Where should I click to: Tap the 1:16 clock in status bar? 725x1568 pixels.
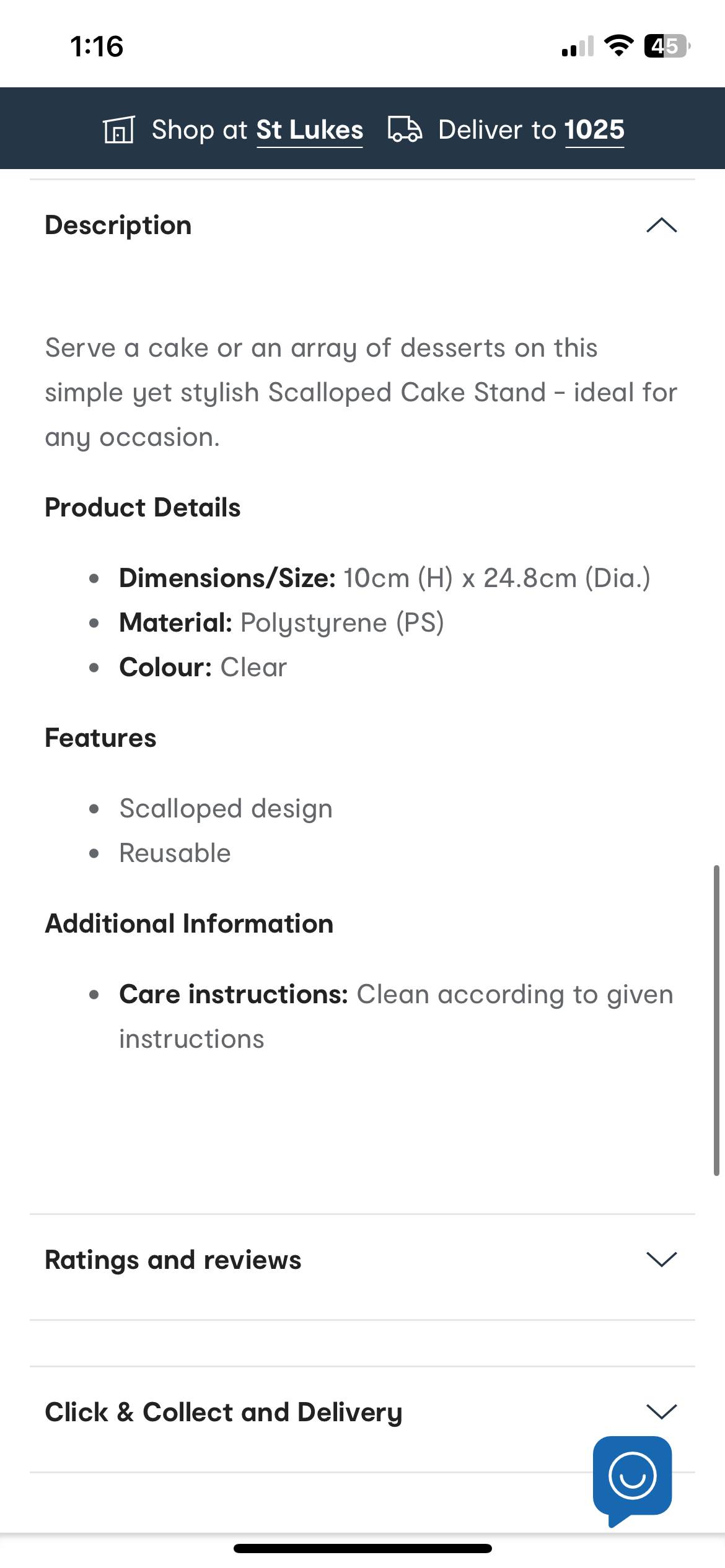click(x=97, y=46)
